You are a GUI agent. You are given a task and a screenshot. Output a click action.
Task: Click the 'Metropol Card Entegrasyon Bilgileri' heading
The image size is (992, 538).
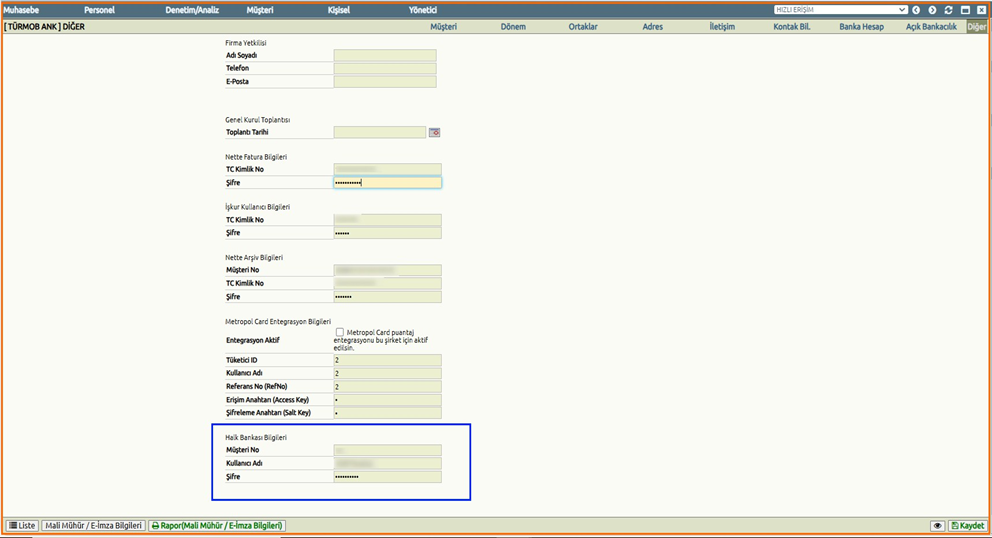tap(278, 322)
